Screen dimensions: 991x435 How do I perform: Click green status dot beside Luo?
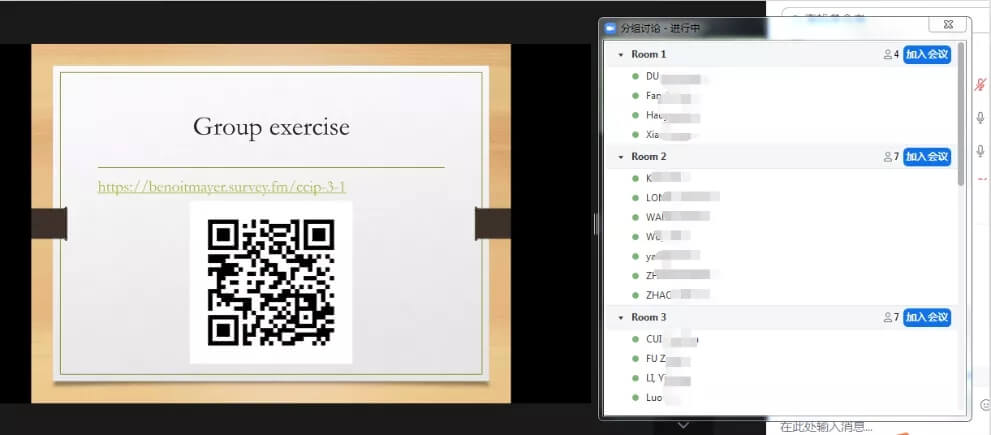point(635,398)
